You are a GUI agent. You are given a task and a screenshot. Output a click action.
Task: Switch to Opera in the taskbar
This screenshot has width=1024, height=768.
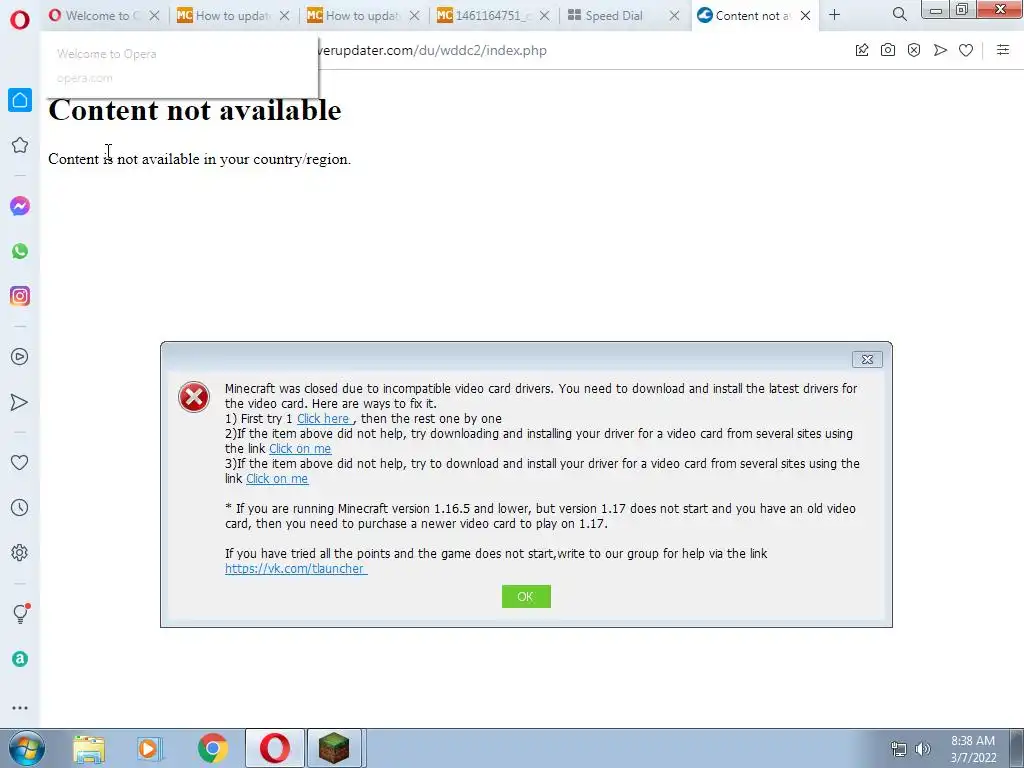tap(275, 748)
